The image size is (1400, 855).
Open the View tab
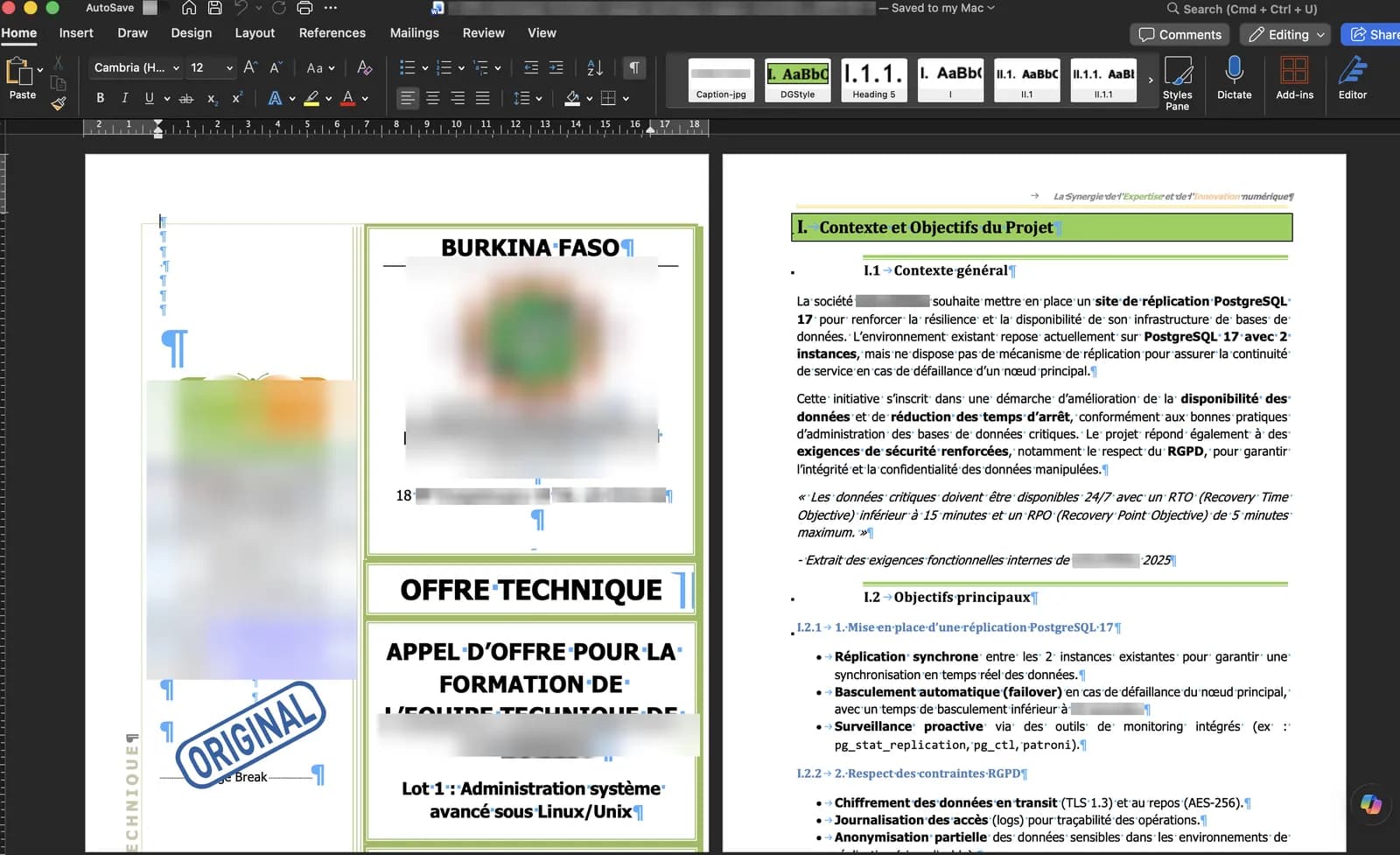[x=542, y=32]
